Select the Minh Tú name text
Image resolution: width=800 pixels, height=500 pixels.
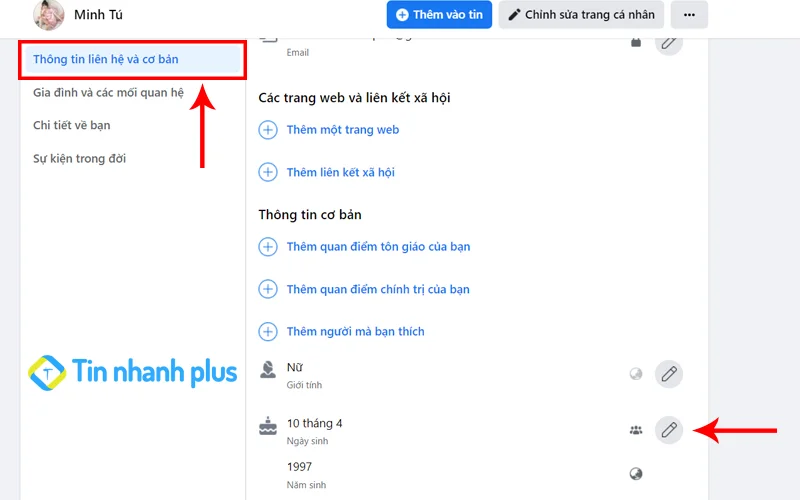[x=98, y=15]
